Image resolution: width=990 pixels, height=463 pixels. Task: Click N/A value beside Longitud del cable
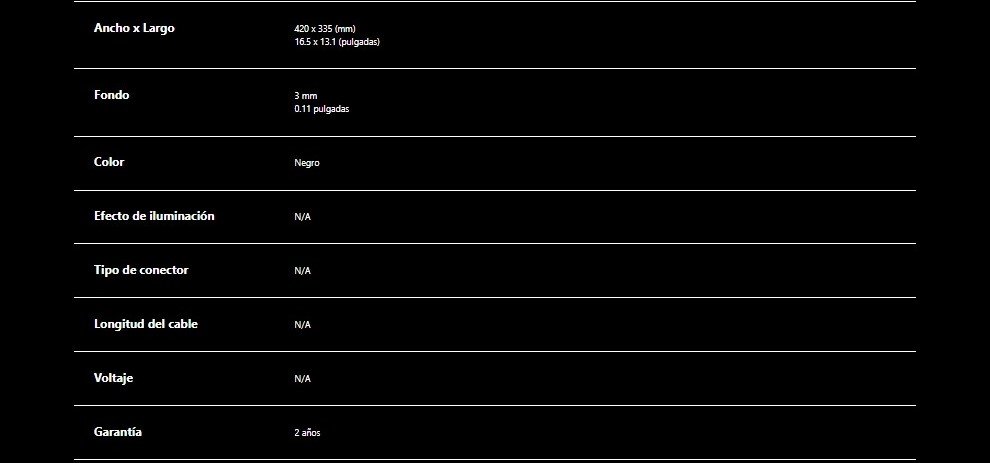point(302,325)
